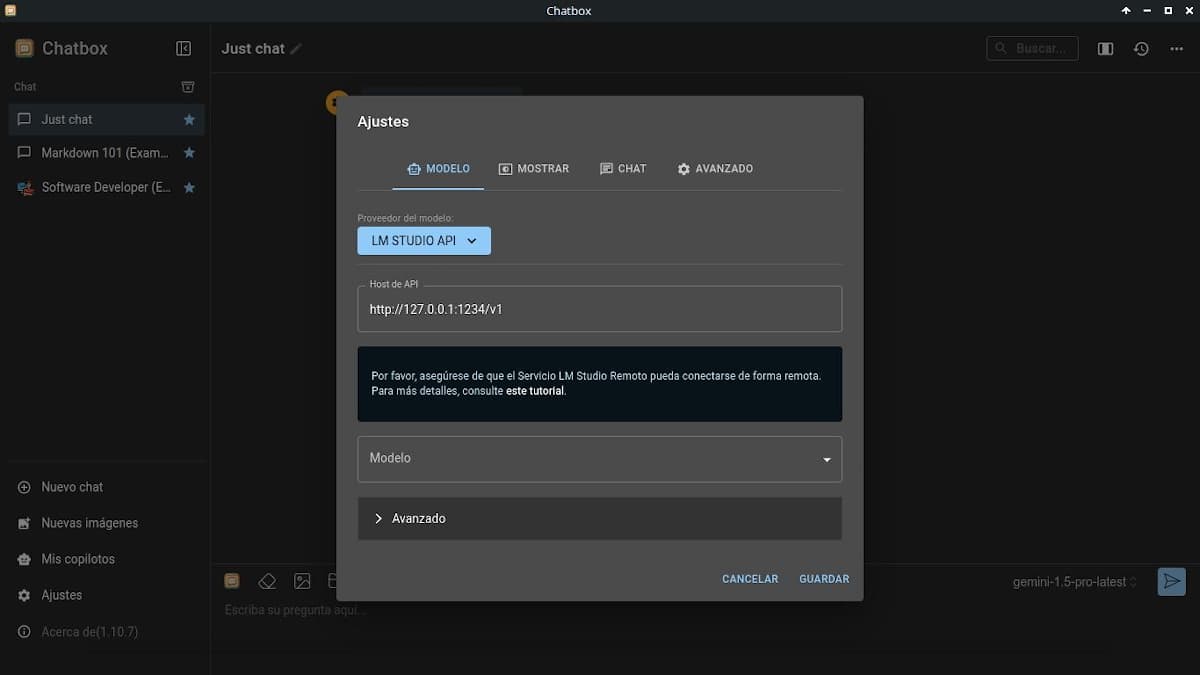
Task: Toggle star on Just chat conversation
Action: (x=189, y=119)
